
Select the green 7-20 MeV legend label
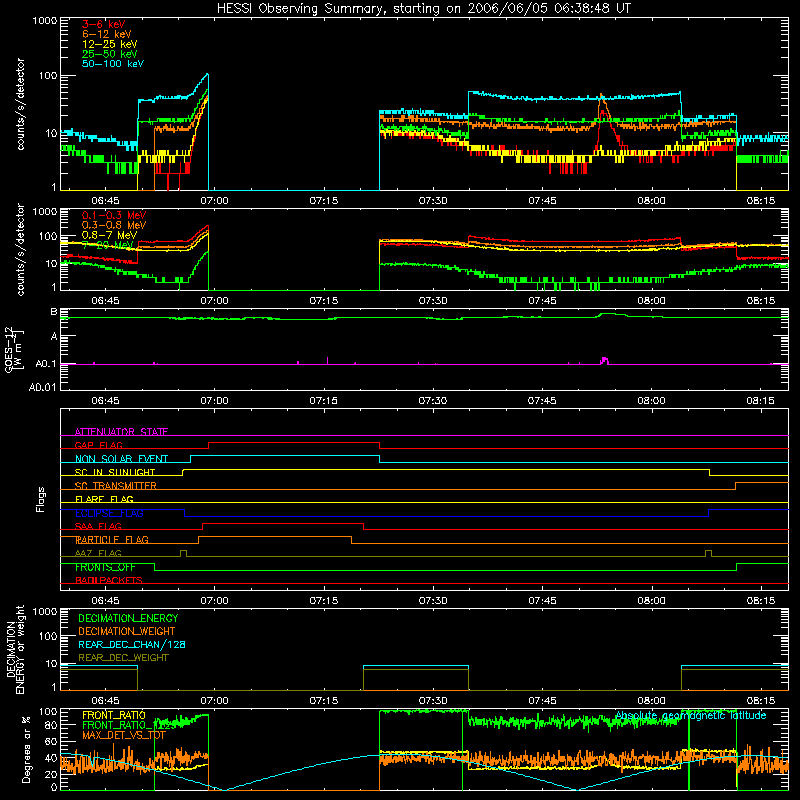[106, 245]
